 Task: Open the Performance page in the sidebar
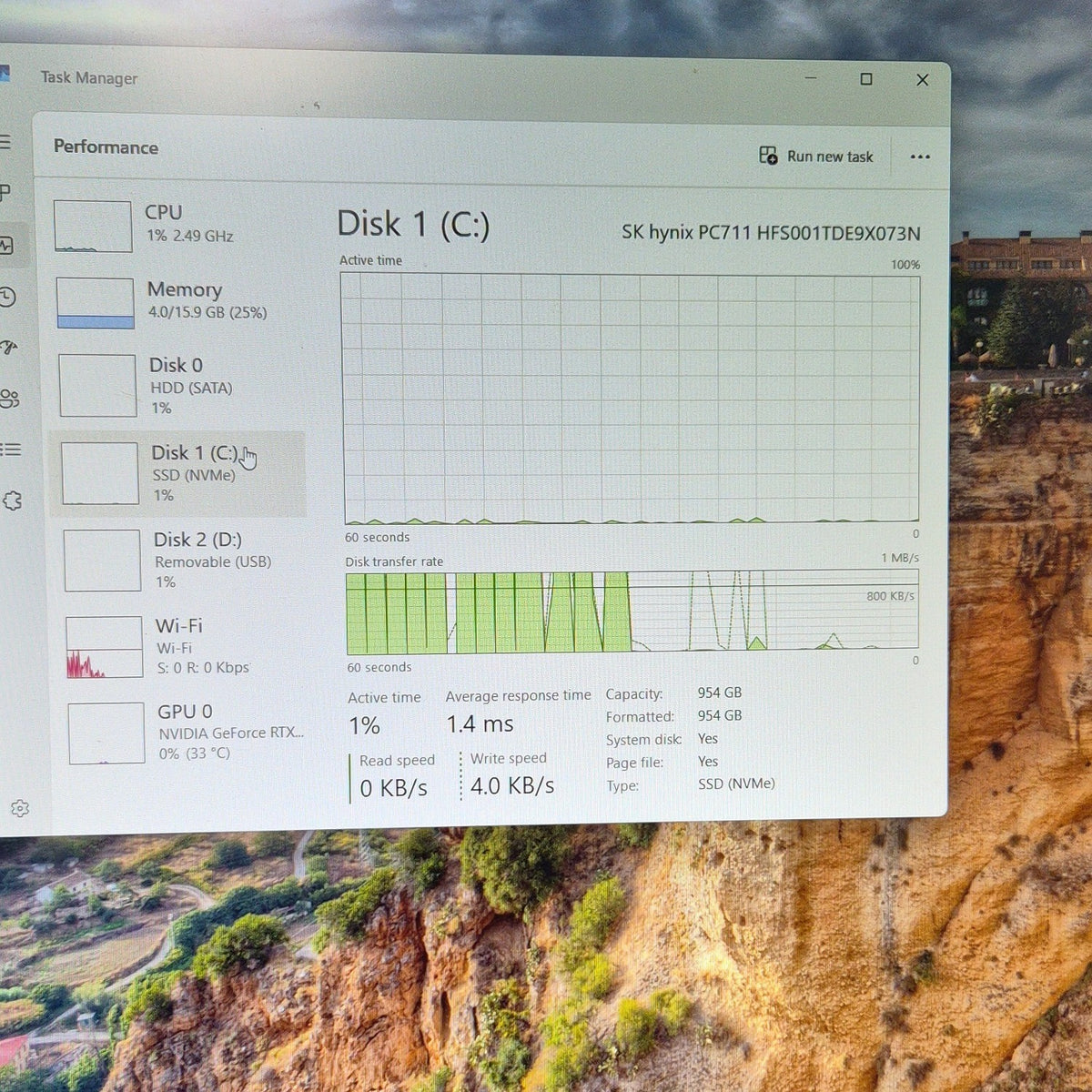pos(6,246)
